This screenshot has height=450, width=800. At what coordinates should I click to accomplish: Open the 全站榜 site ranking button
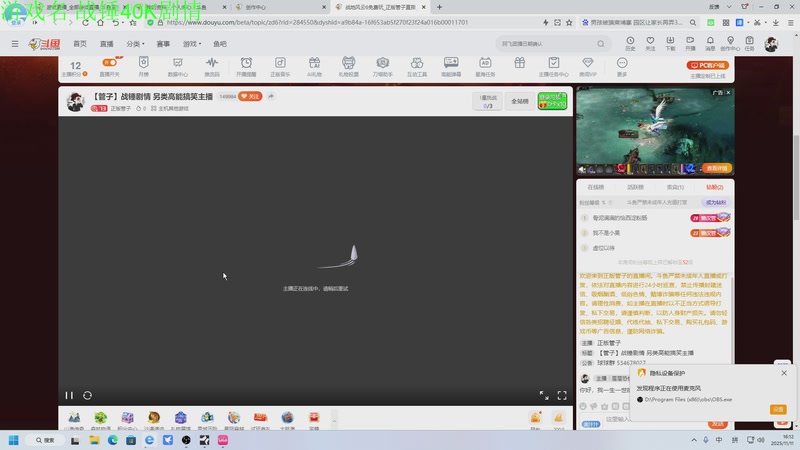click(x=520, y=101)
